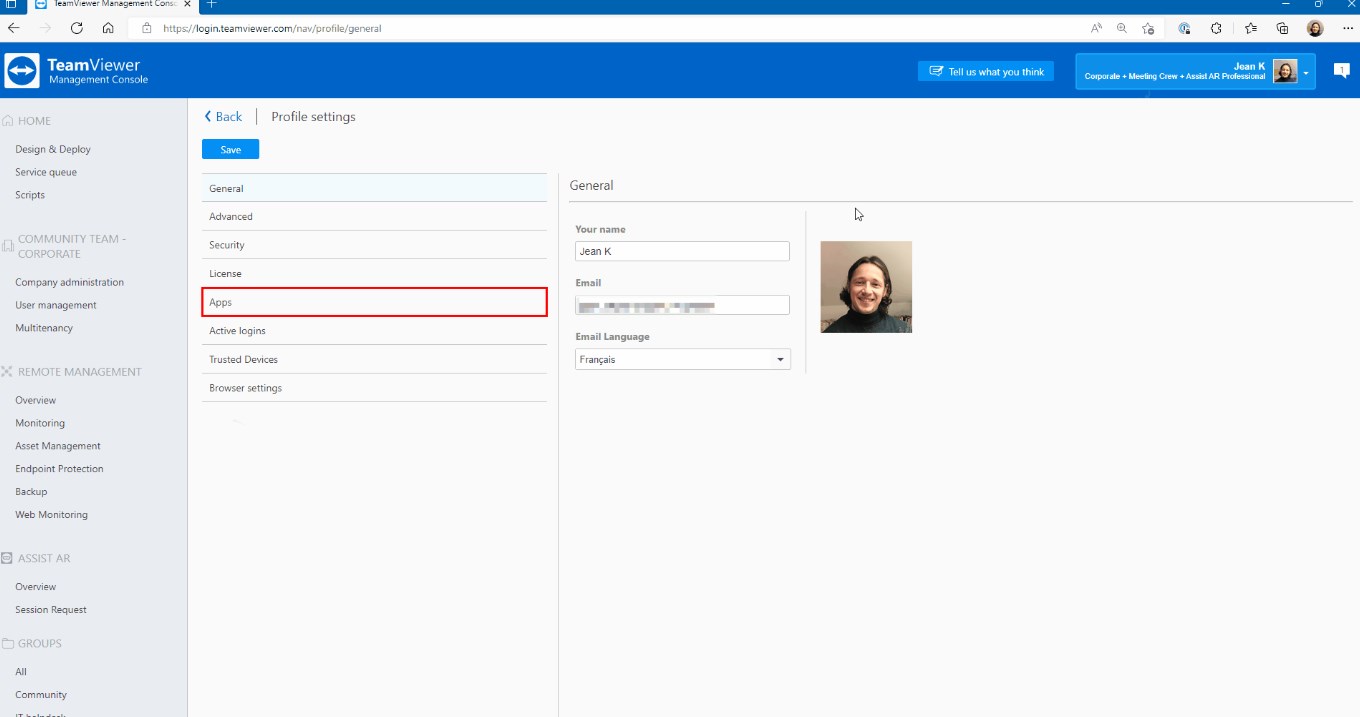Open Asset Management
This screenshot has width=1360, height=717.
click(58, 446)
